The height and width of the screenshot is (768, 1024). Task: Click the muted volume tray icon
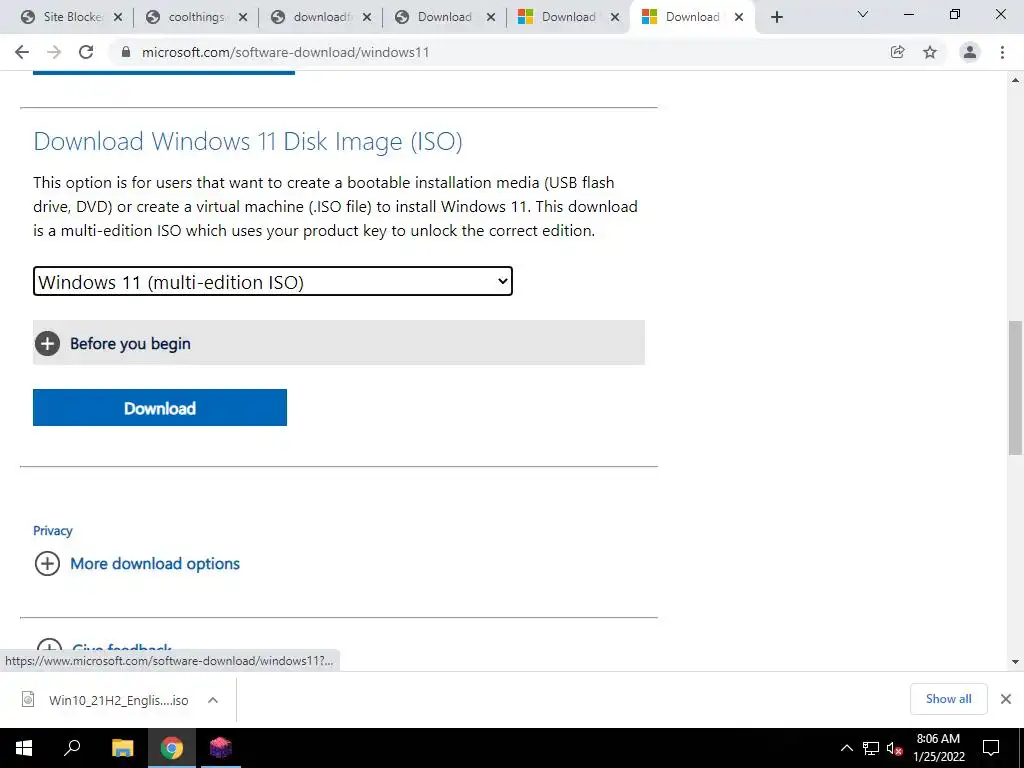click(894, 748)
